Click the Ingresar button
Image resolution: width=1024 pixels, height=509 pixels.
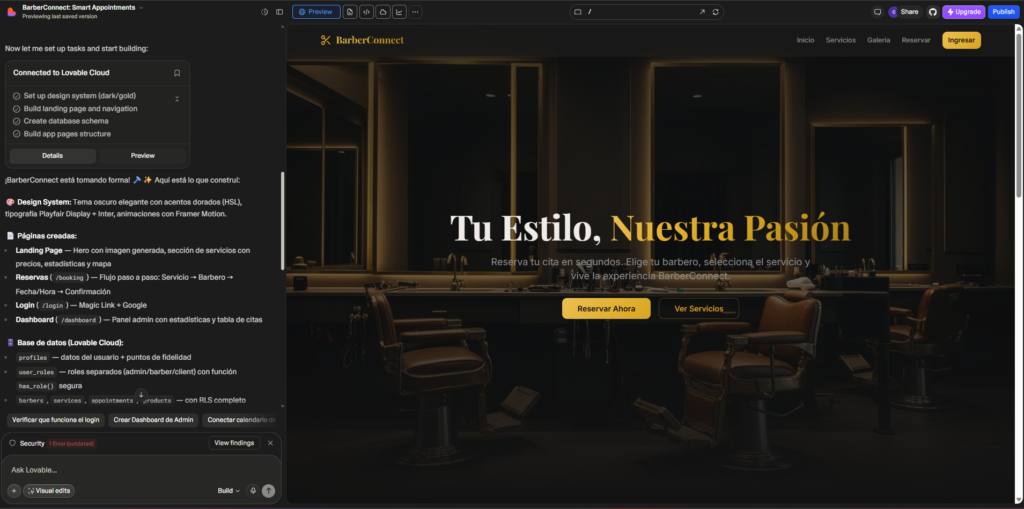(961, 41)
